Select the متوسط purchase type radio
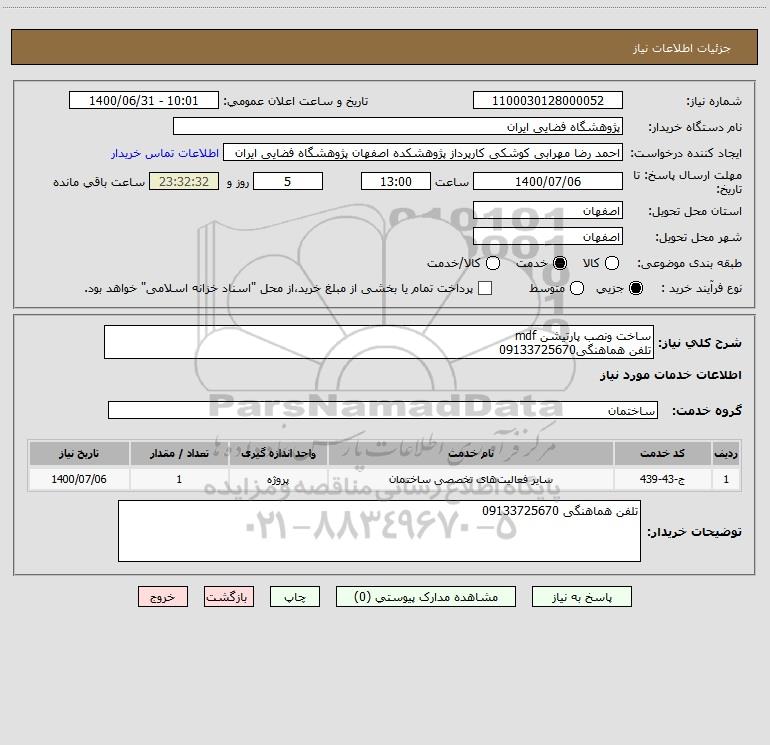 (577, 288)
